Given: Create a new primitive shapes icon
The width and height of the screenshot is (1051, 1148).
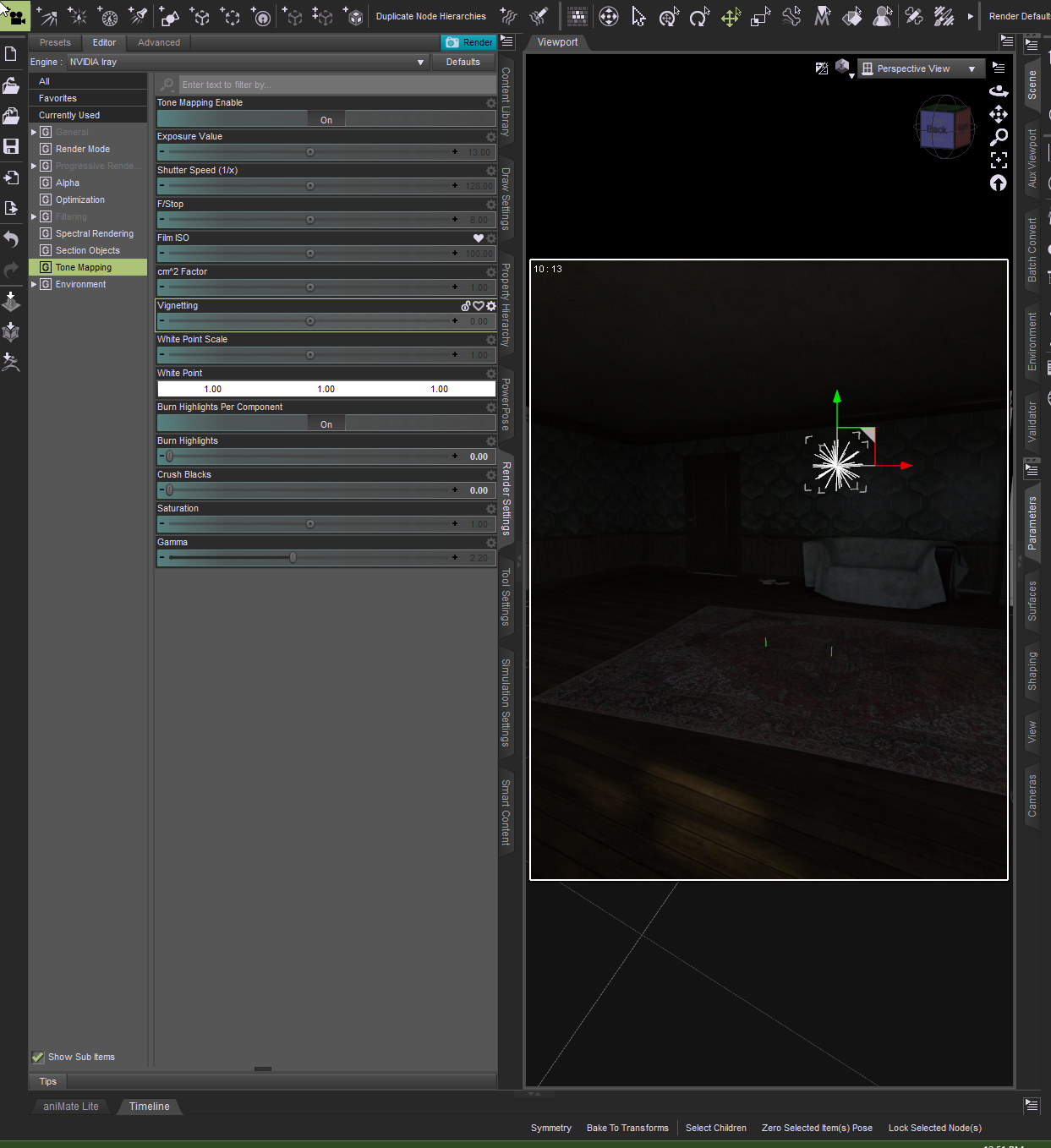Looking at the screenshot, I should tap(169, 16).
